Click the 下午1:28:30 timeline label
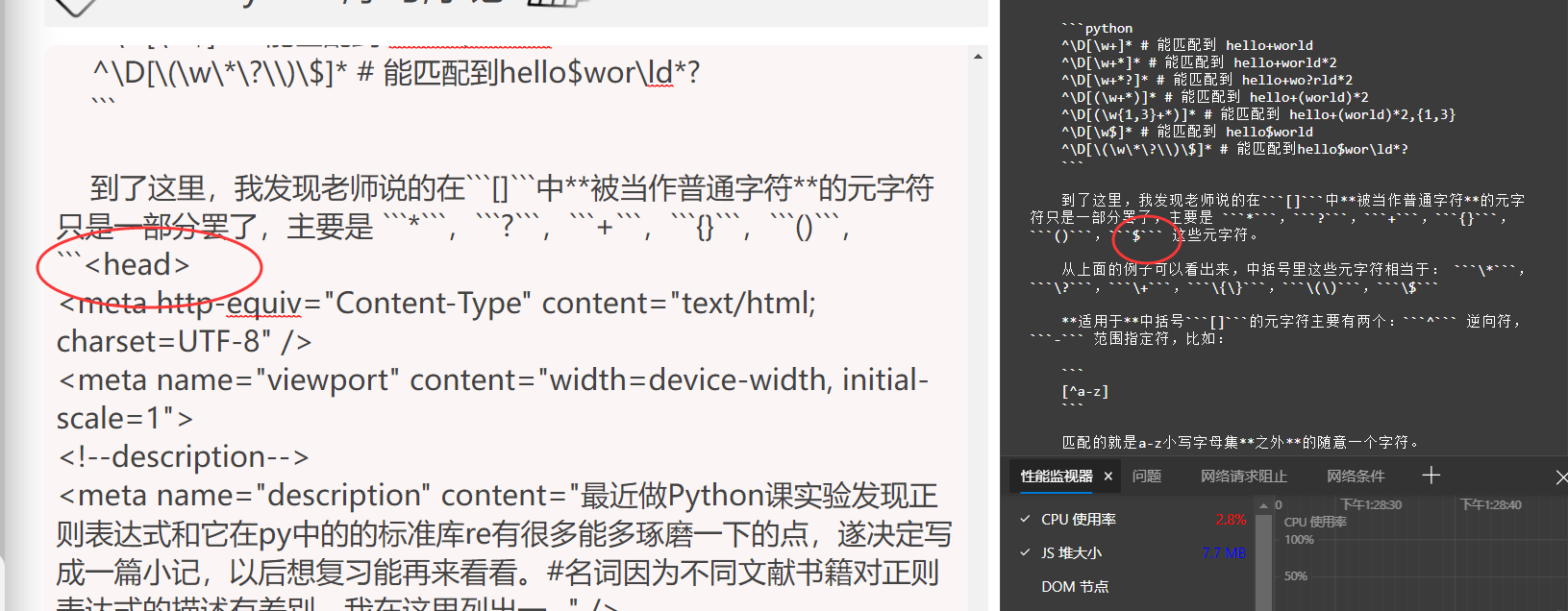Image resolution: width=1568 pixels, height=611 pixels. 1372,504
